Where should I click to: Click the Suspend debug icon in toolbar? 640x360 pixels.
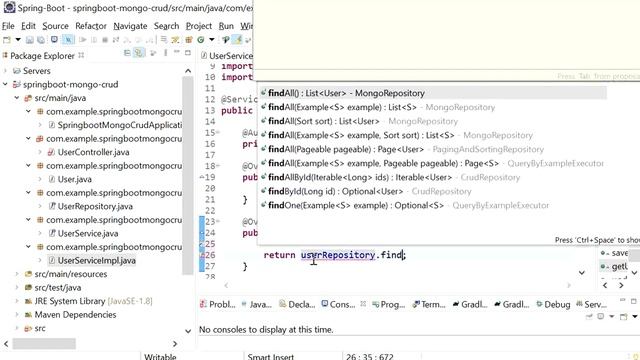pos(94,40)
